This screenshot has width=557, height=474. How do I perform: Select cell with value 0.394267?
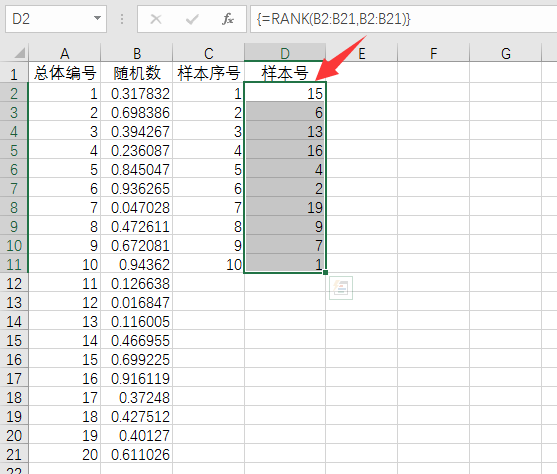pyautogui.click(x=137, y=131)
